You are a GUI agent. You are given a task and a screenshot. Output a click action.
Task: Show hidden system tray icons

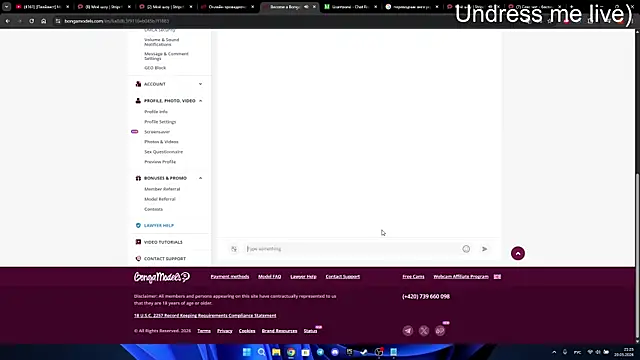coord(554,352)
